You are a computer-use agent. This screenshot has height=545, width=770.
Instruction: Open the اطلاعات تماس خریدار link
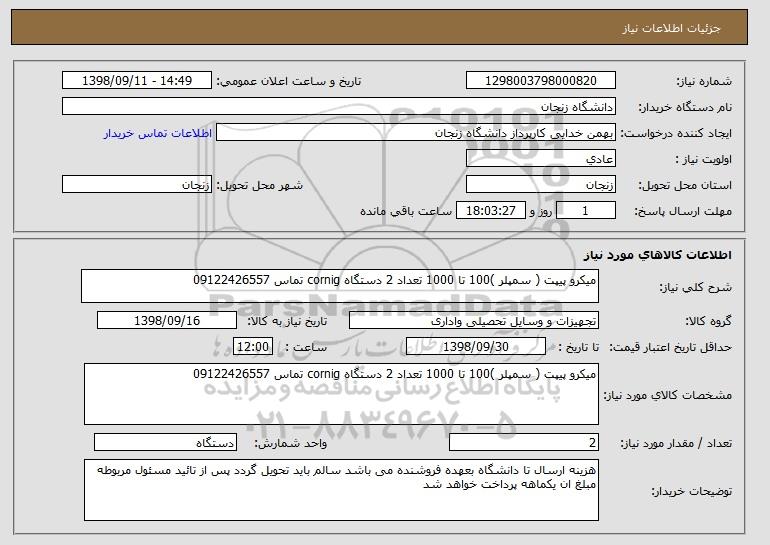tap(158, 133)
